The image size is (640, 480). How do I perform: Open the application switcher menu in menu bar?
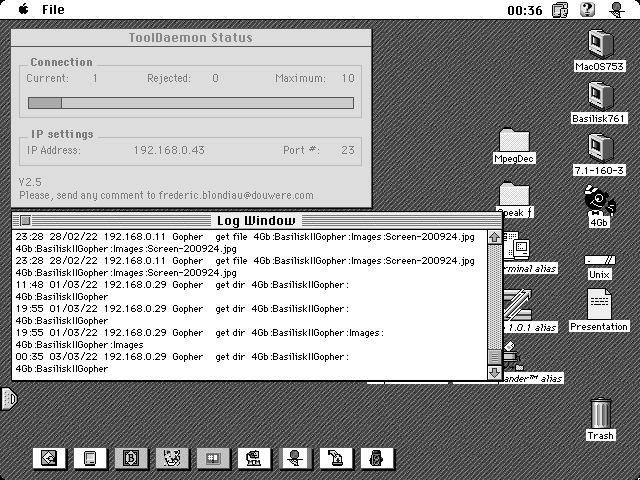(x=617, y=10)
